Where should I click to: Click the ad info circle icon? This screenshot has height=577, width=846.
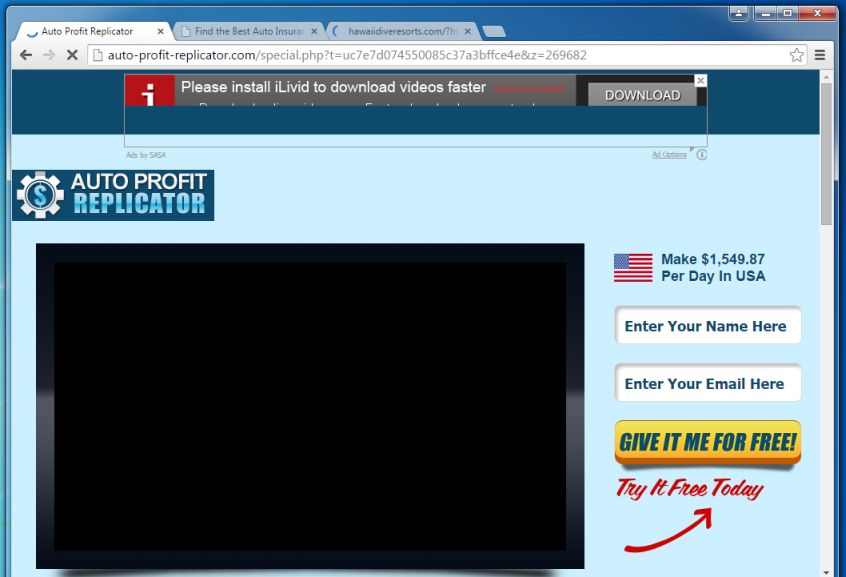701,155
